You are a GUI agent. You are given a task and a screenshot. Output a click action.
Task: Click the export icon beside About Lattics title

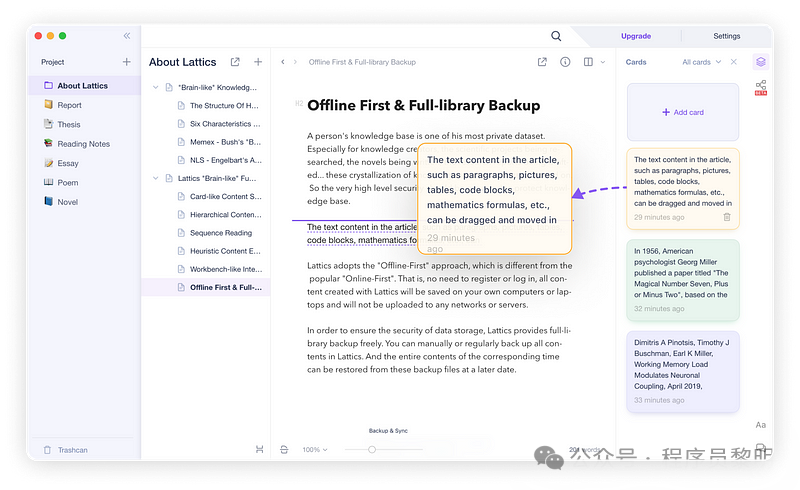click(235, 62)
